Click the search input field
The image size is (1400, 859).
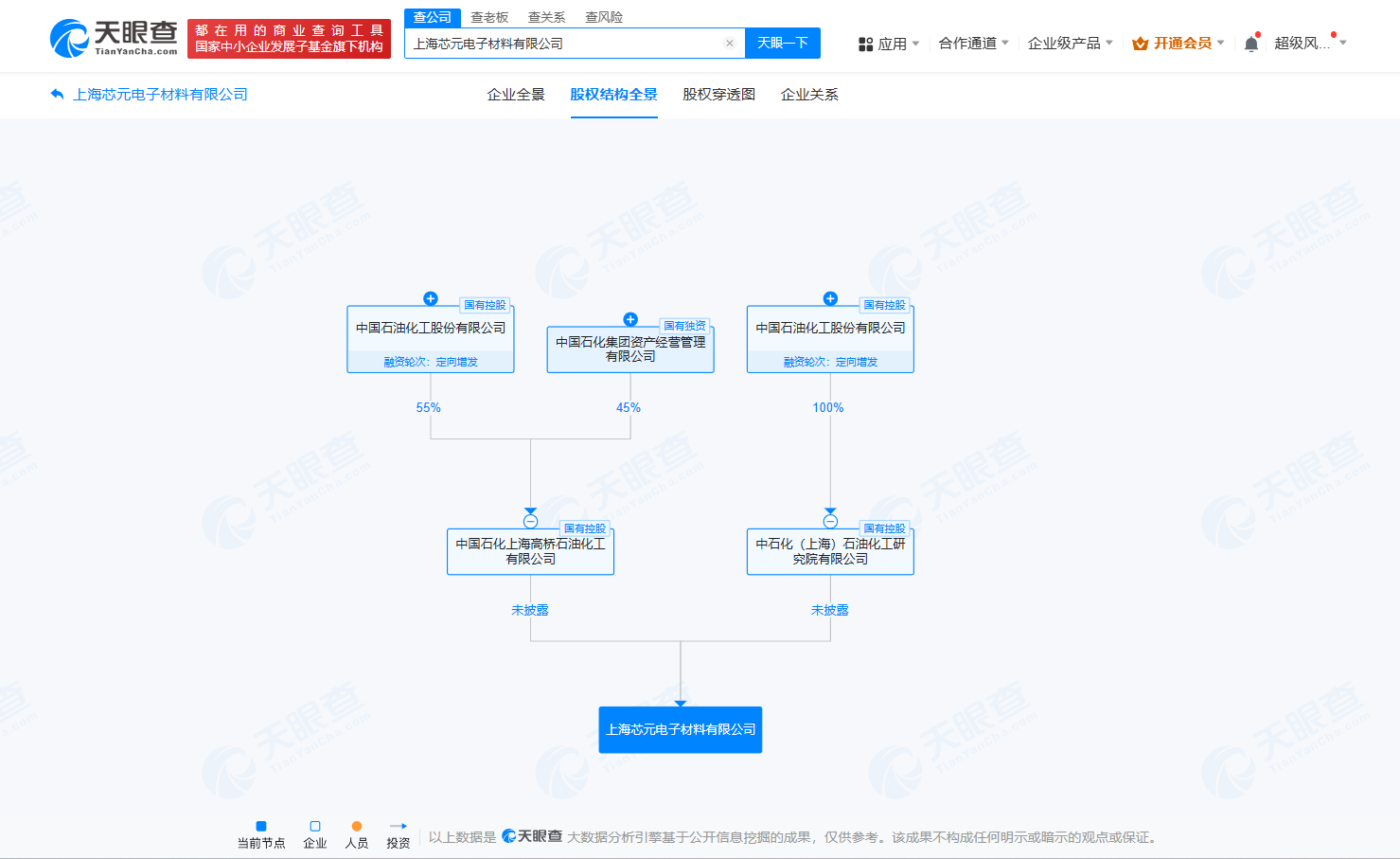tap(565, 44)
